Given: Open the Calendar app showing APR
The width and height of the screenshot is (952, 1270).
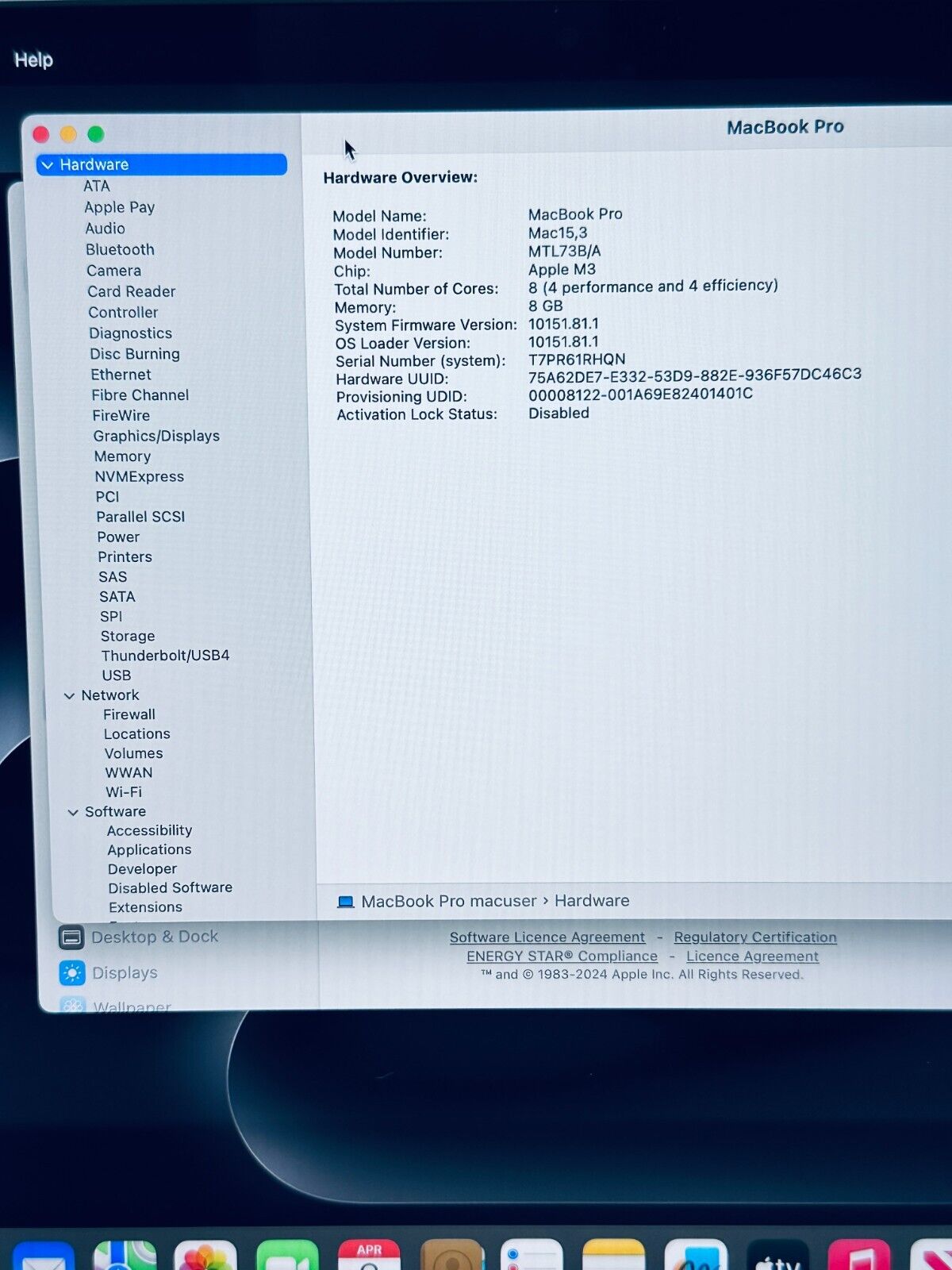Looking at the screenshot, I should point(369,1256).
